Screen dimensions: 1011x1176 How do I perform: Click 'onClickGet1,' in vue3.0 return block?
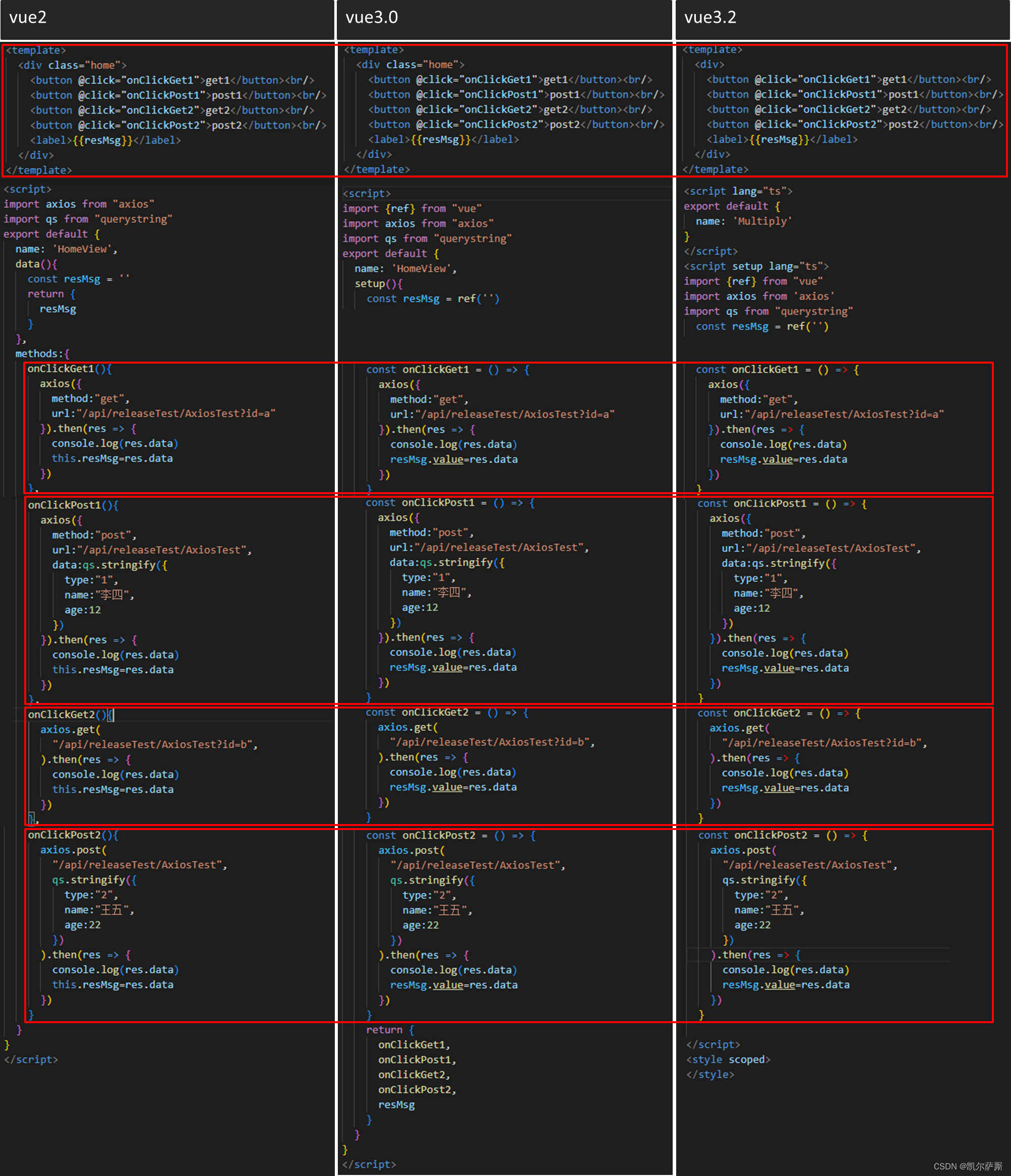tap(414, 1045)
